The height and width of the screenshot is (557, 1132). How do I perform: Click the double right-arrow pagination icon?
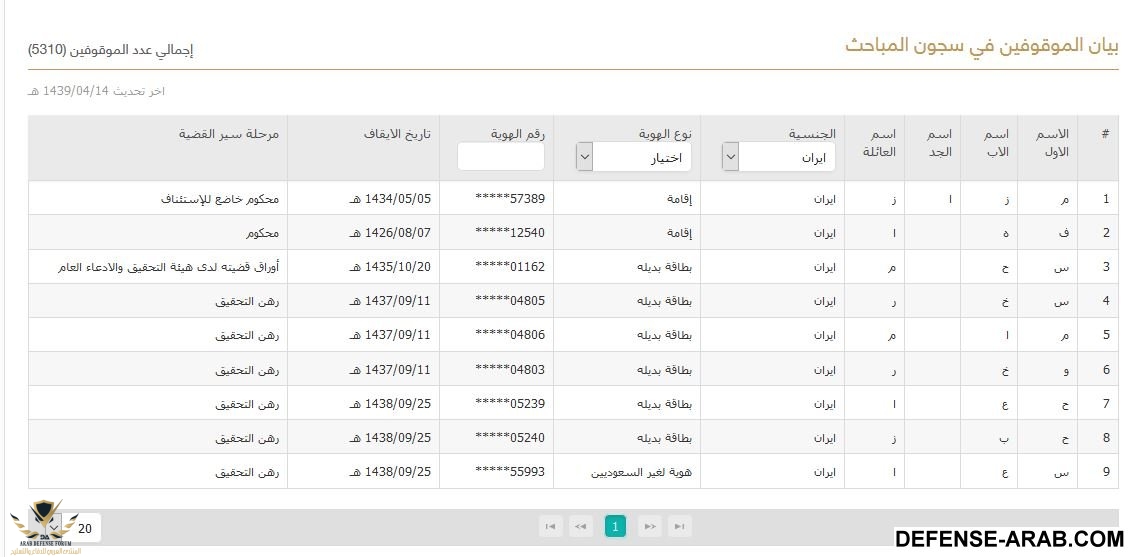[649, 526]
